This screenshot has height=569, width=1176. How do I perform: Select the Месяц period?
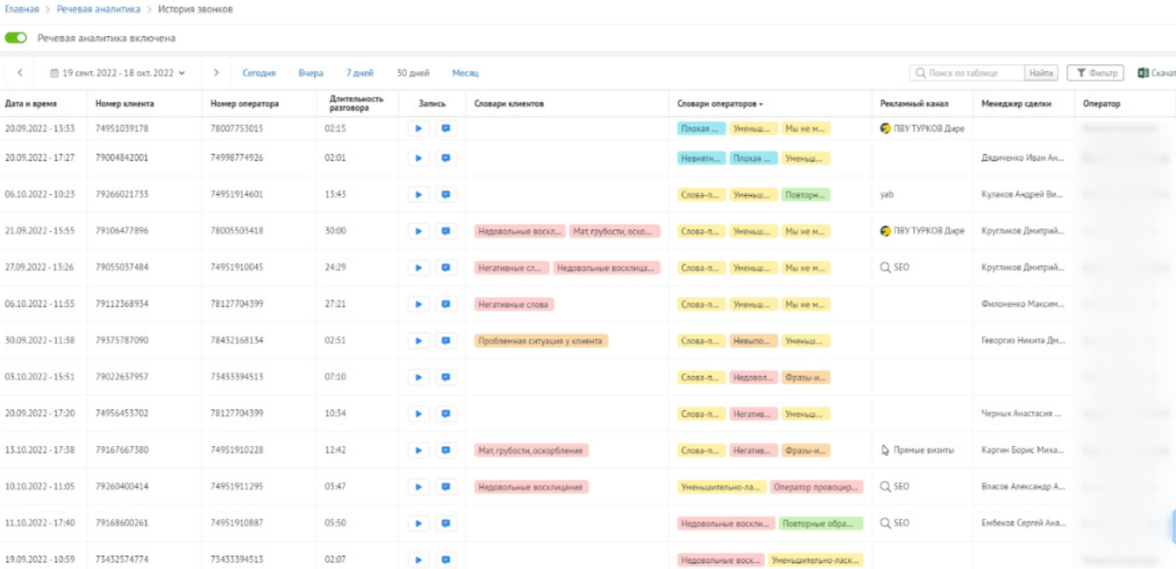tap(465, 73)
